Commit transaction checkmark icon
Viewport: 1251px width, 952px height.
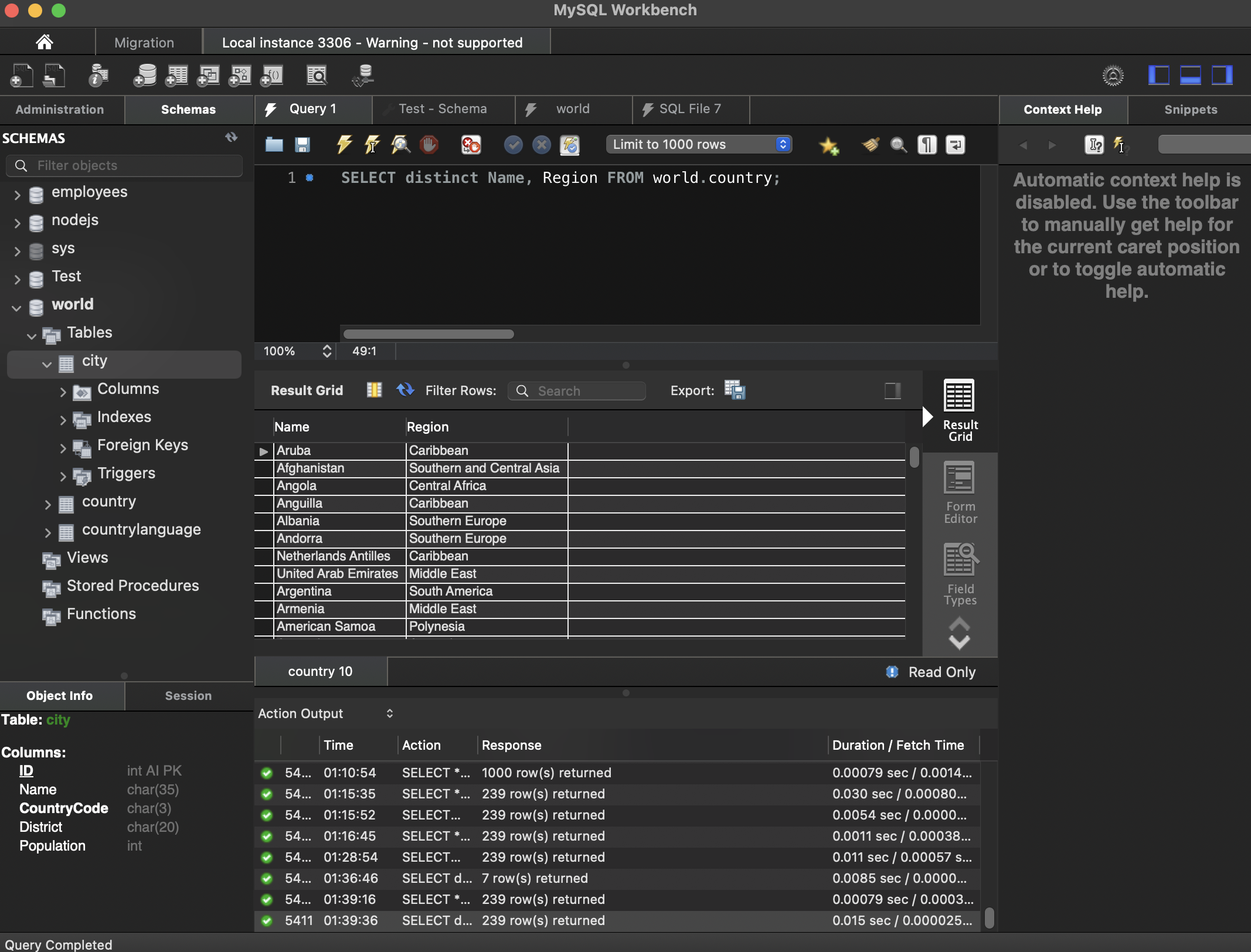514,145
